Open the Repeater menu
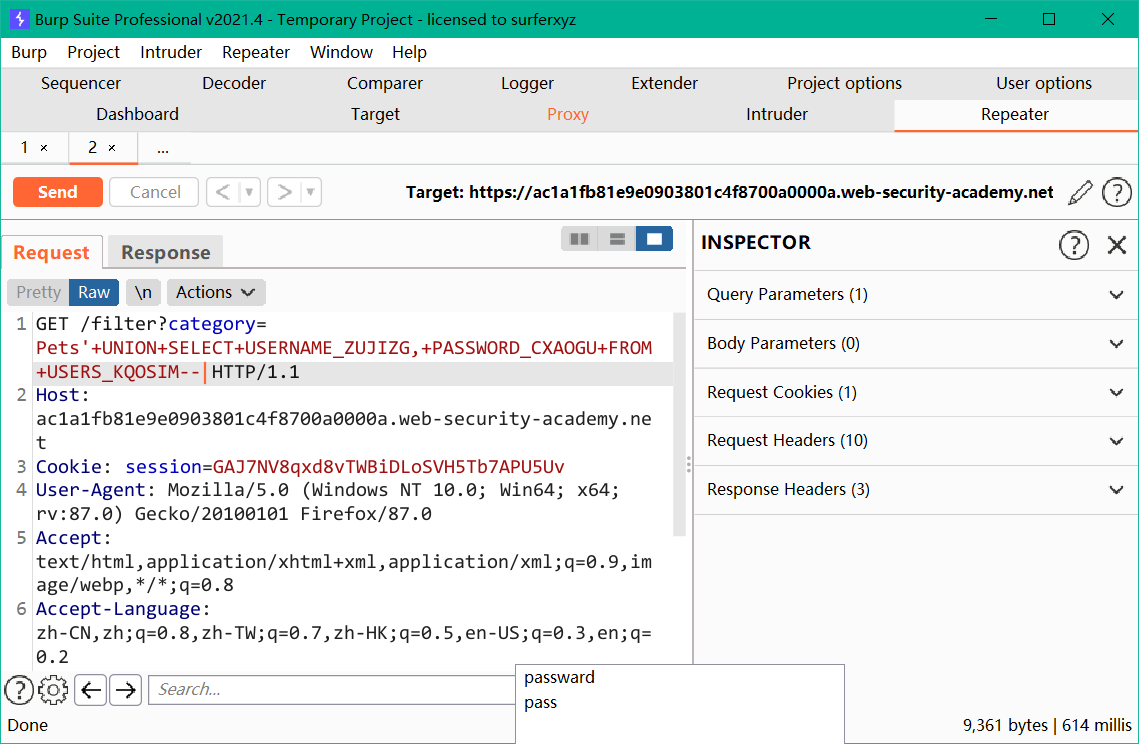 256,52
